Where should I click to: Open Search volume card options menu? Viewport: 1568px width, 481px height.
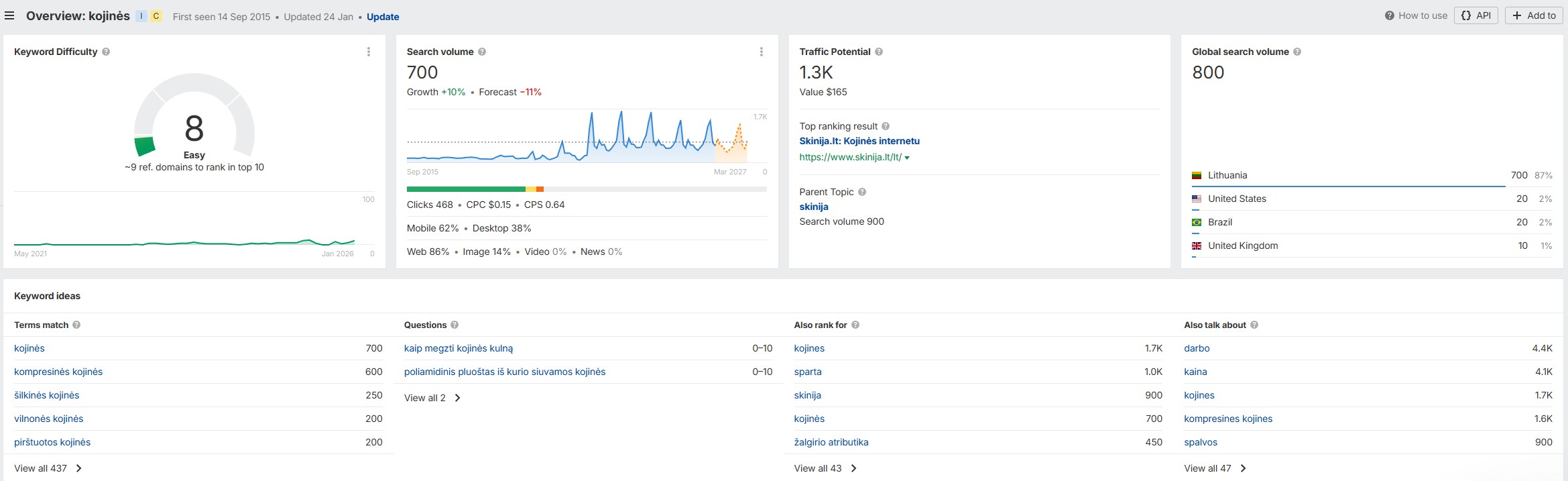(x=761, y=52)
